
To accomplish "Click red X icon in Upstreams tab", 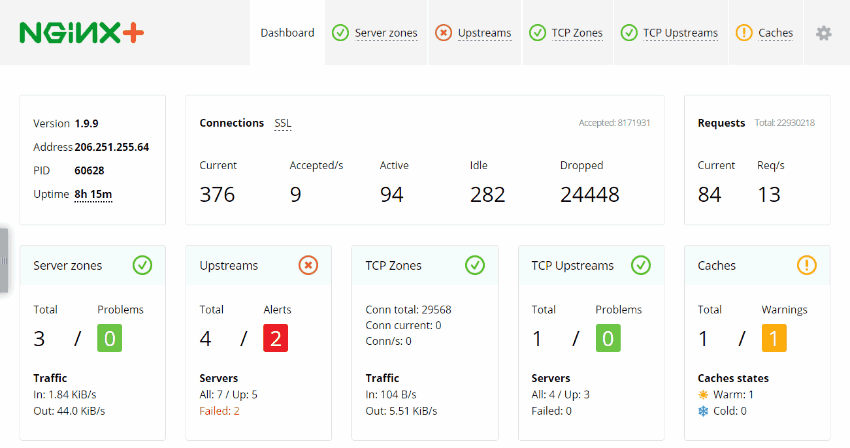I will pos(443,33).
